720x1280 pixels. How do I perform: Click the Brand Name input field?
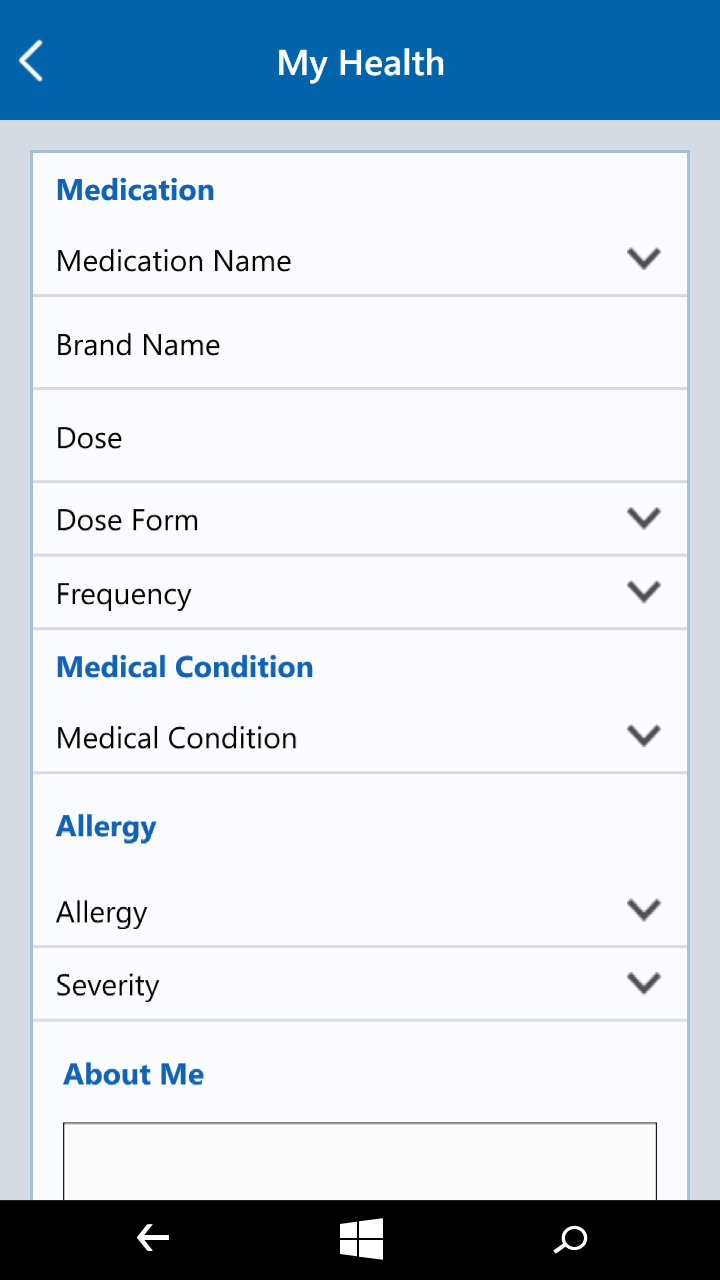pos(360,345)
